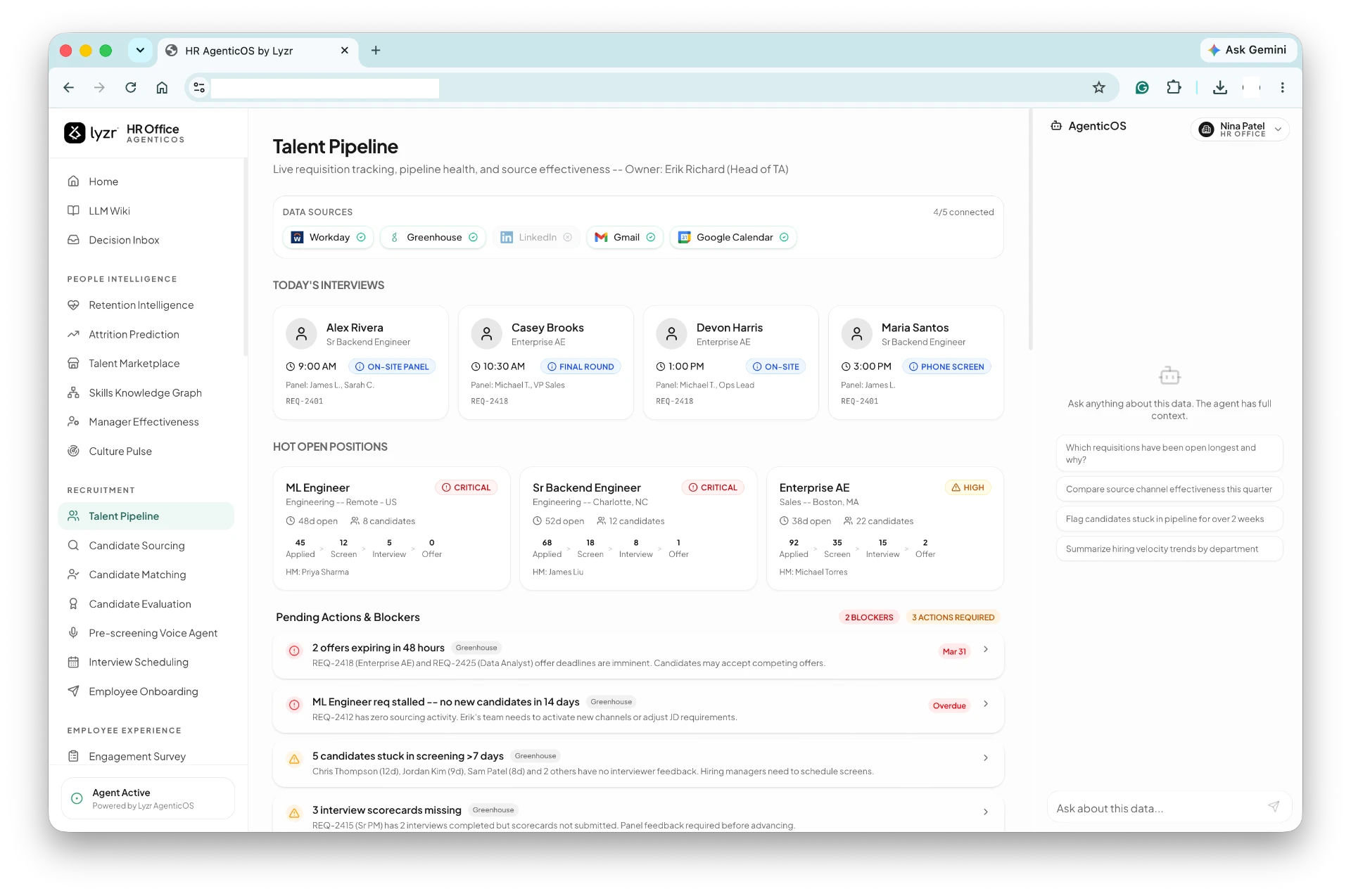Click the Engagement Survey clipboard icon
Image resolution: width=1351 pixels, height=896 pixels.
tap(73, 757)
